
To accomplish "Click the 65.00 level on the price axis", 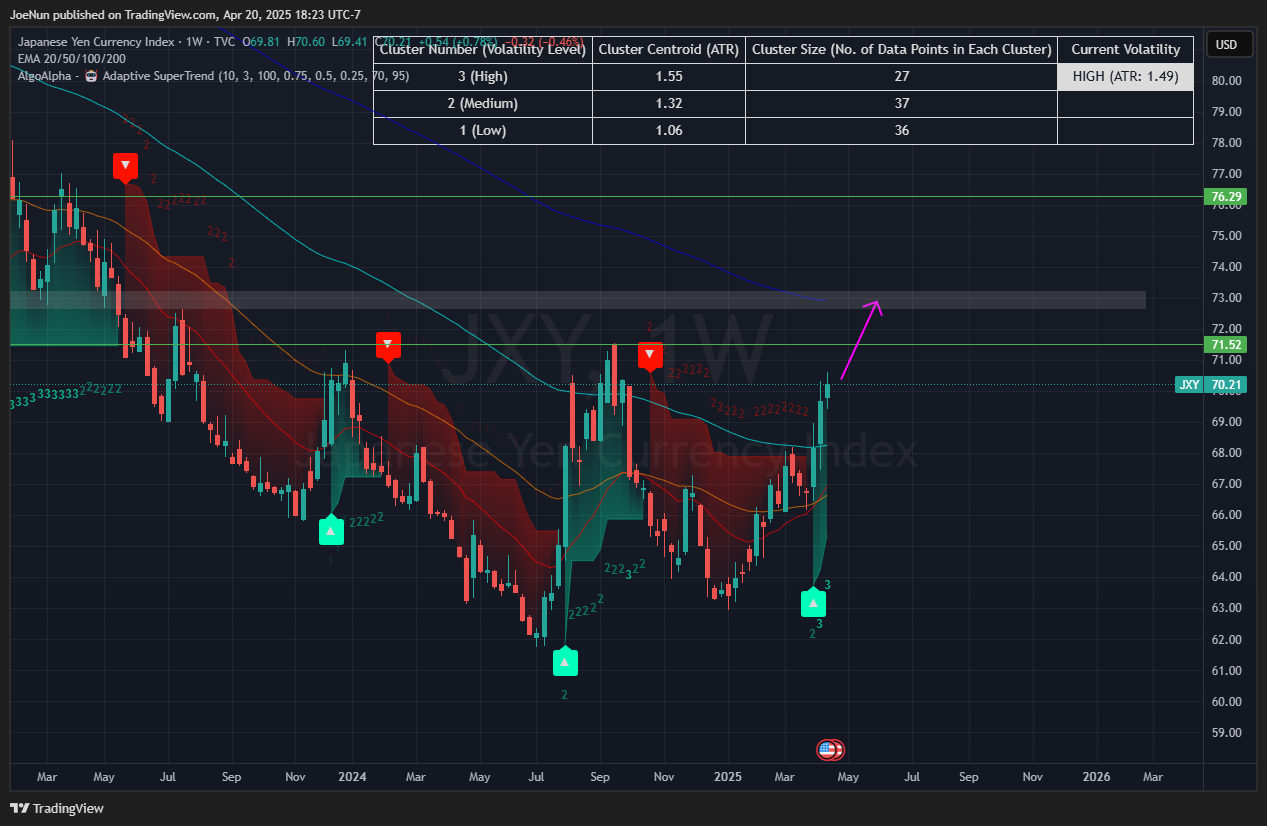I will [1226, 546].
